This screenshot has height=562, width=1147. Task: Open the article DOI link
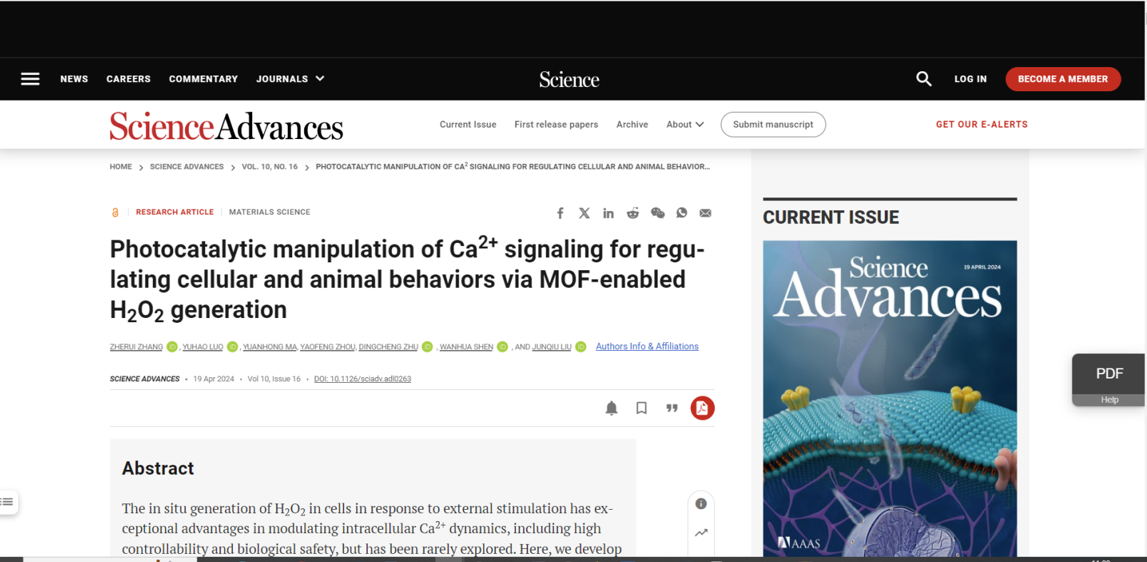point(362,379)
